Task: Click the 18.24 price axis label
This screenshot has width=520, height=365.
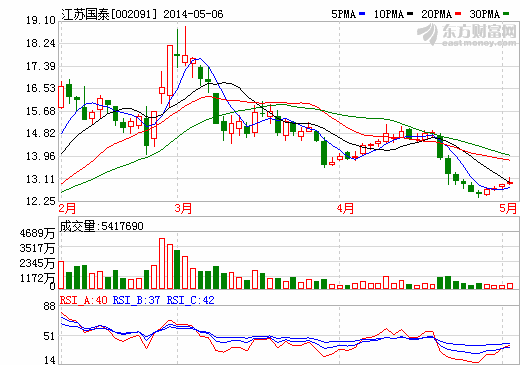Action: pos(41,43)
